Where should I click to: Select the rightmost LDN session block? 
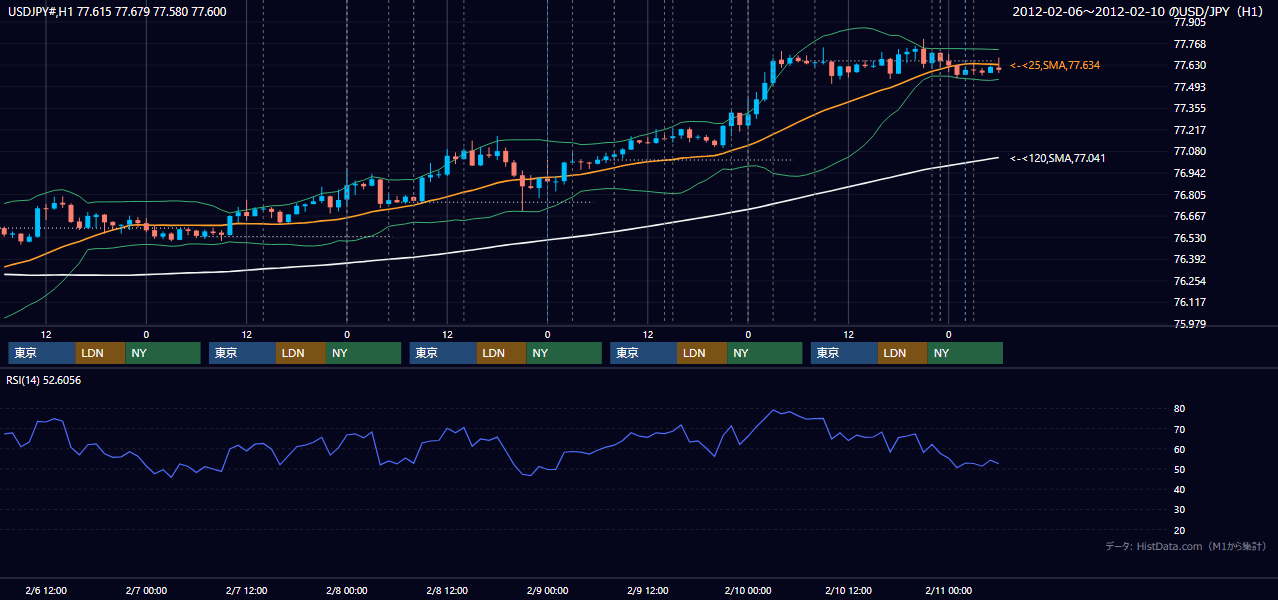(903, 353)
